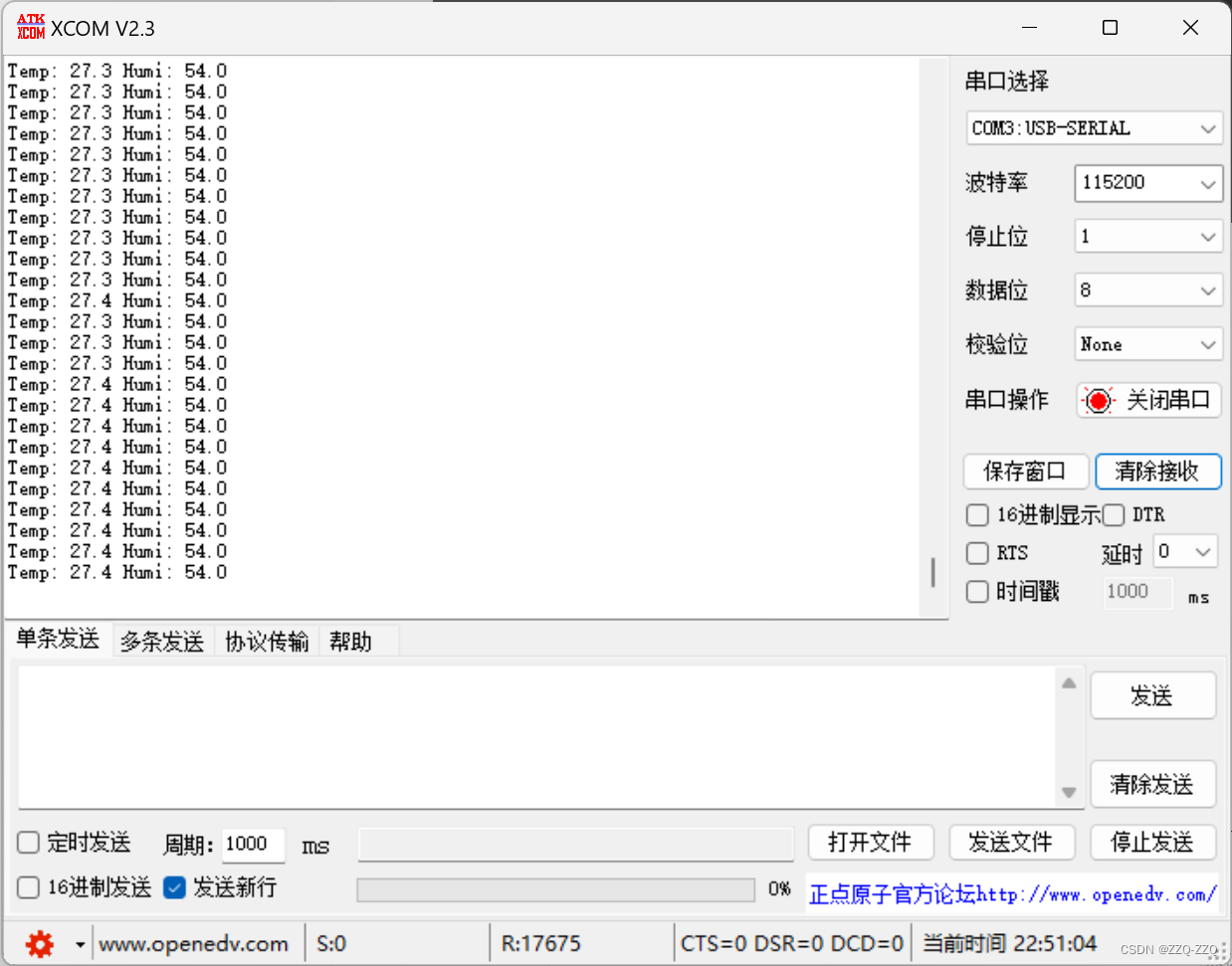Enable the 定时发送 timed send checkbox
This screenshot has width=1232, height=966.
[28, 843]
